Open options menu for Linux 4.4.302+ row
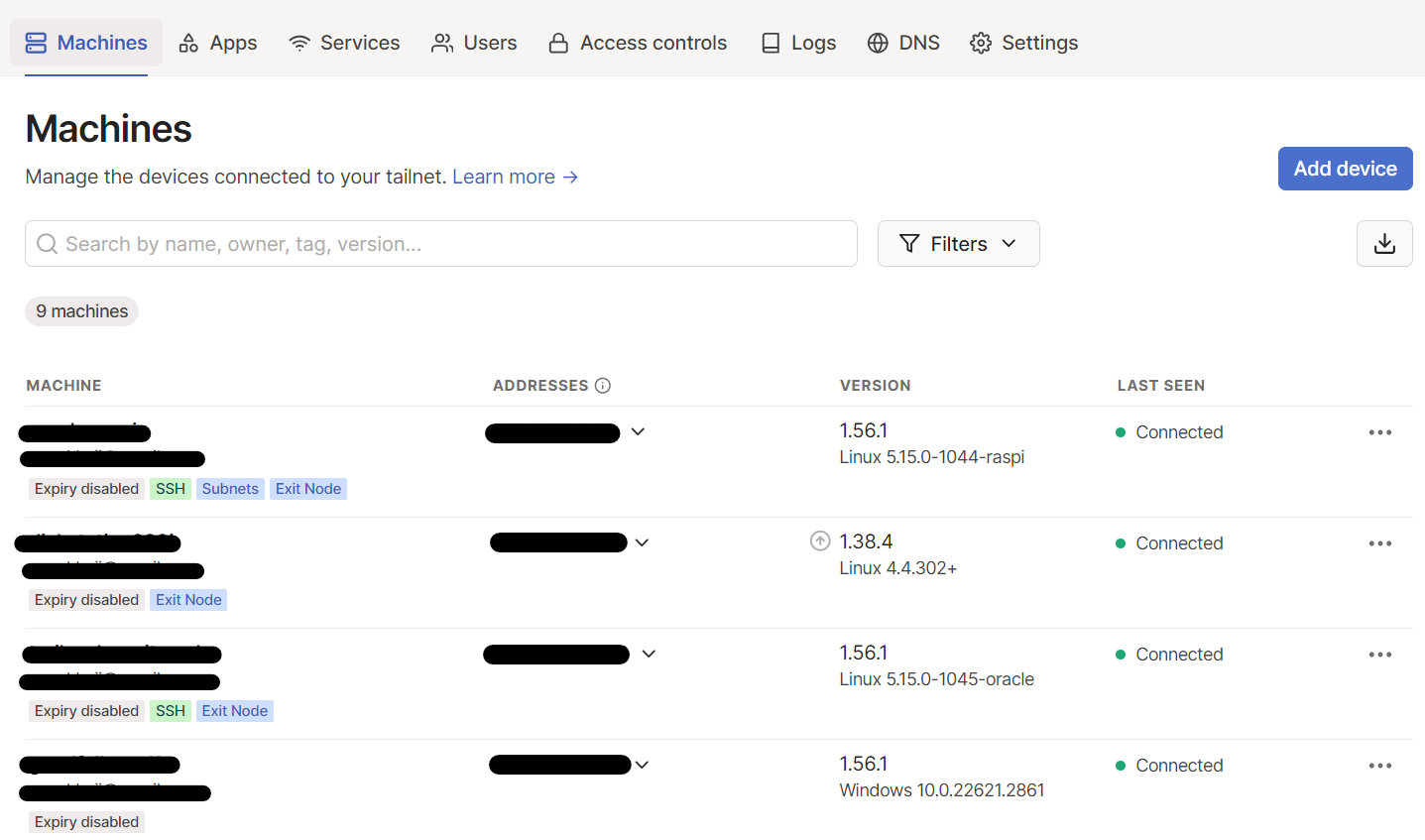Screen dimensions: 1425x840 pyautogui.click(x=1380, y=543)
